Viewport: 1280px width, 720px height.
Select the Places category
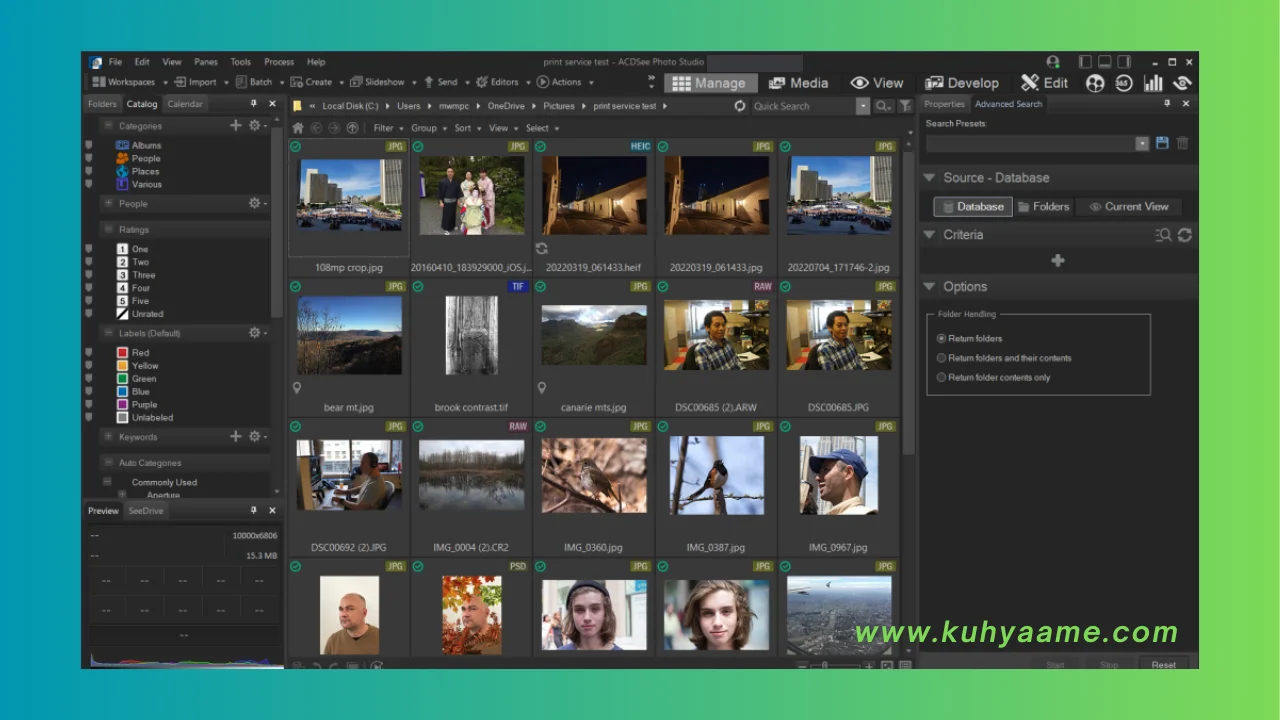click(137, 171)
